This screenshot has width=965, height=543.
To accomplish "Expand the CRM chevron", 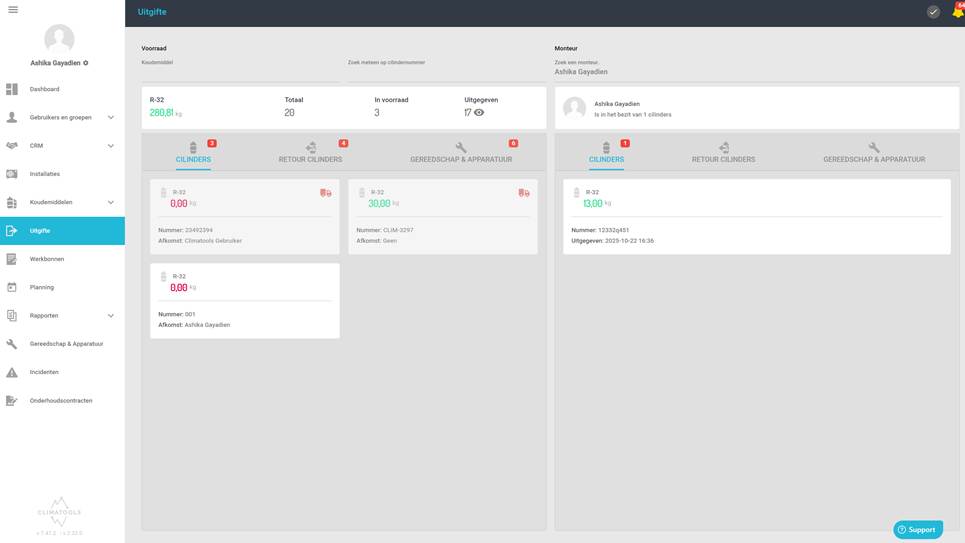I will (x=111, y=146).
